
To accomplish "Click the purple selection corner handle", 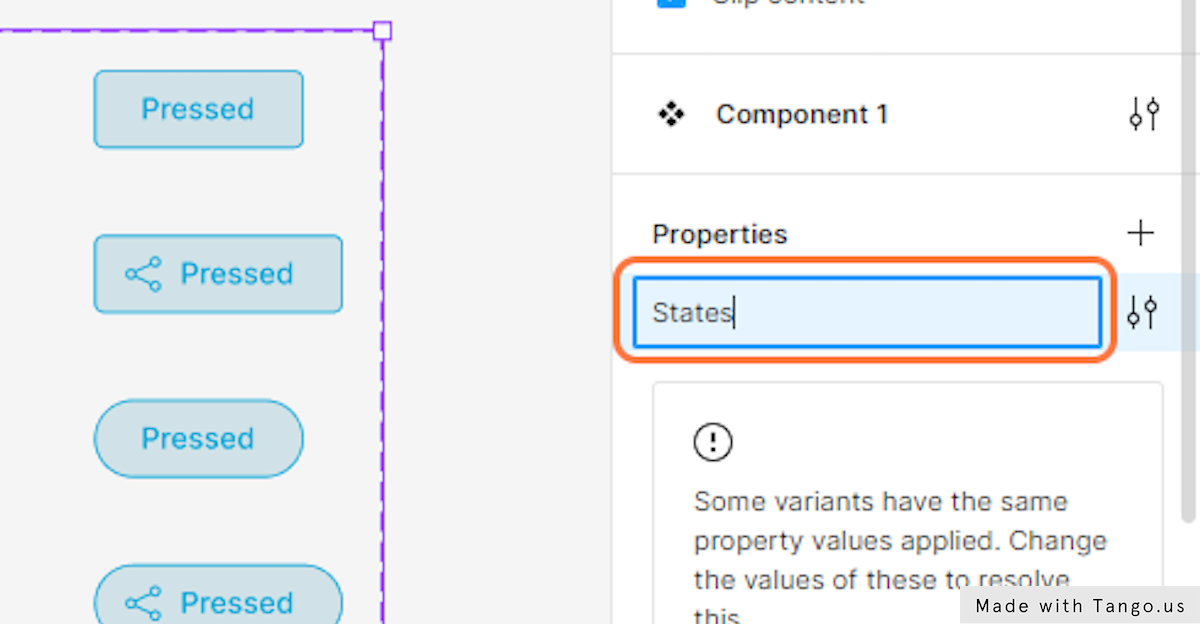I will 382,30.
